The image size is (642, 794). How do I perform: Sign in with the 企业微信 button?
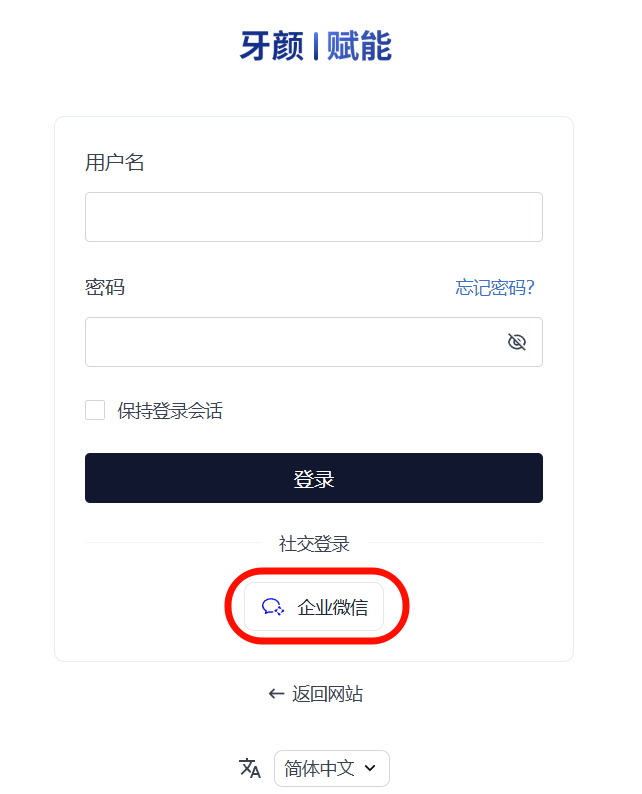coord(314,607)
